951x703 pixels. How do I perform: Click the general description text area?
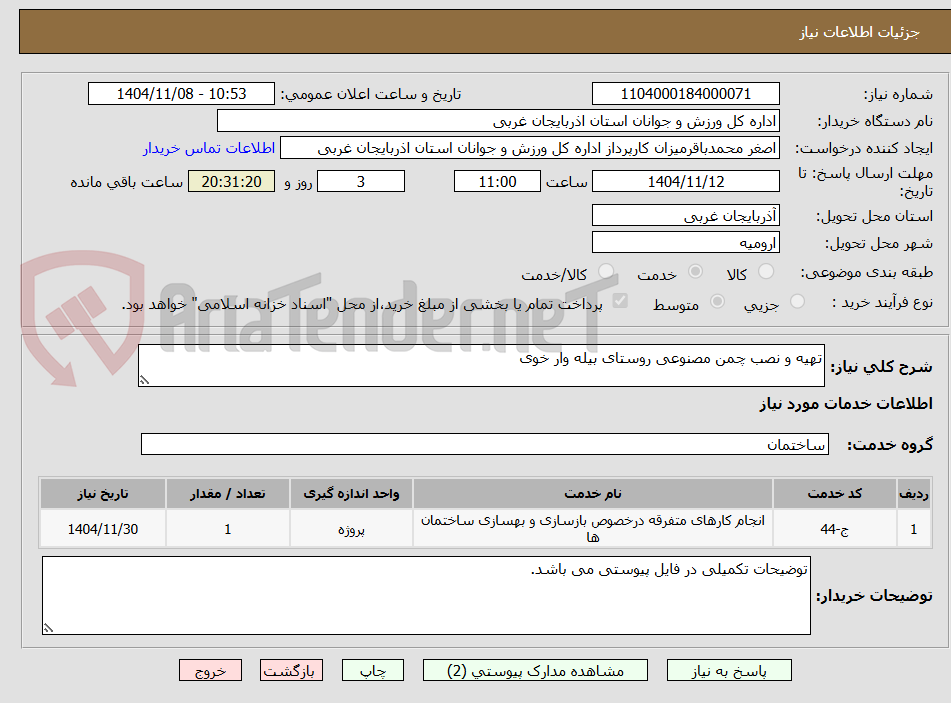click(481, 365)
